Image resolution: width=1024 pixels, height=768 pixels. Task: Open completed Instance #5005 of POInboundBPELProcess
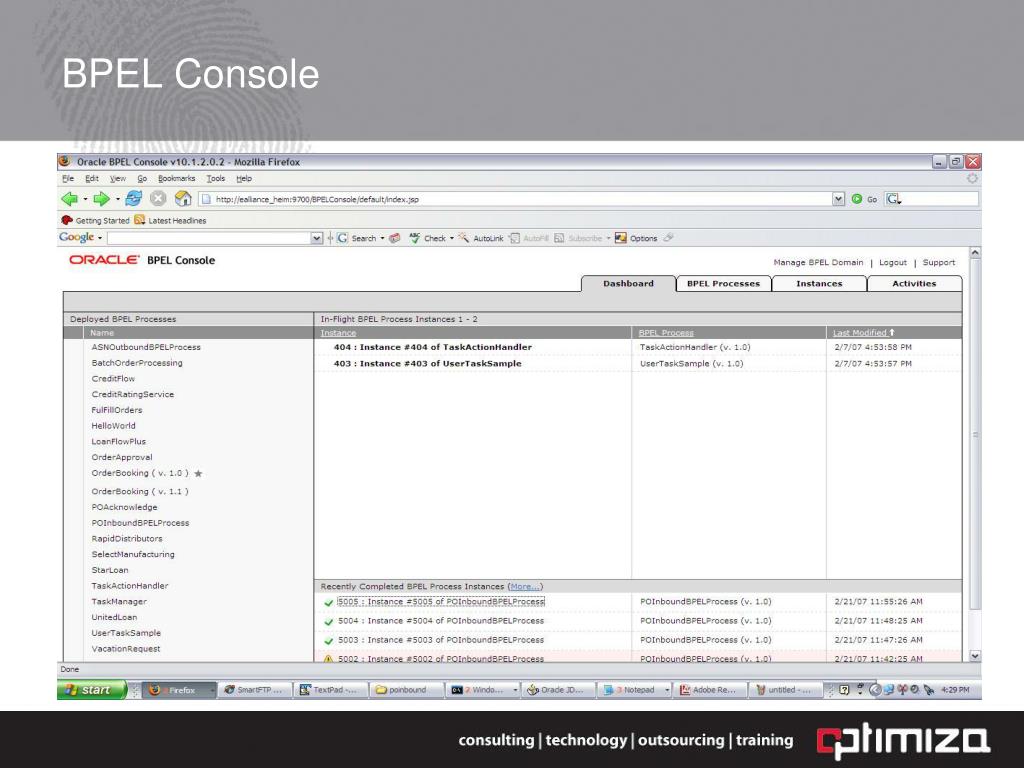(x=441, y=601)
